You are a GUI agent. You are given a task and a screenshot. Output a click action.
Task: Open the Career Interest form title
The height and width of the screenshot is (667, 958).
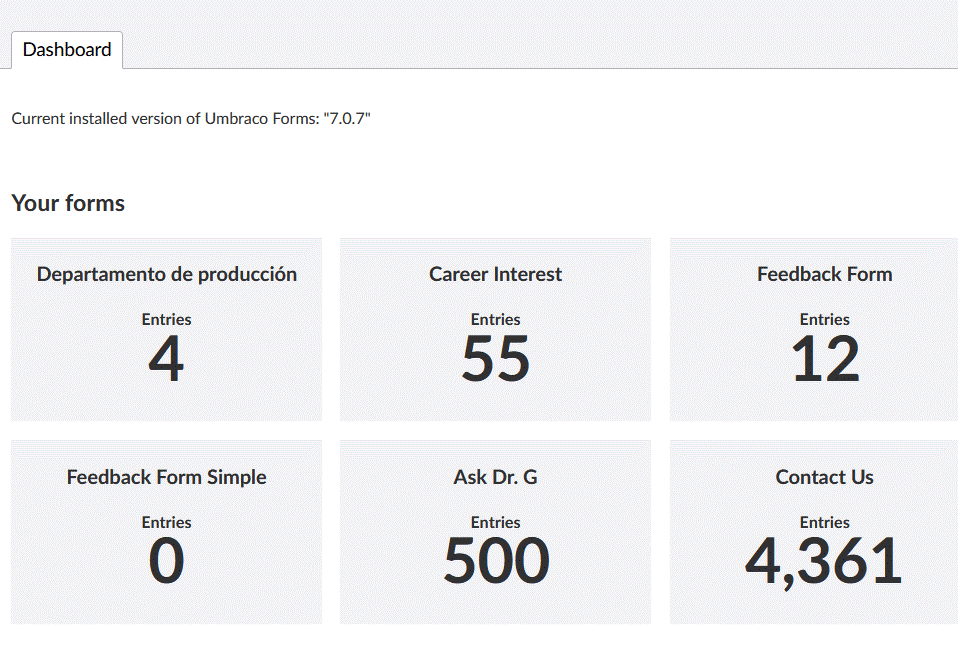495,274
